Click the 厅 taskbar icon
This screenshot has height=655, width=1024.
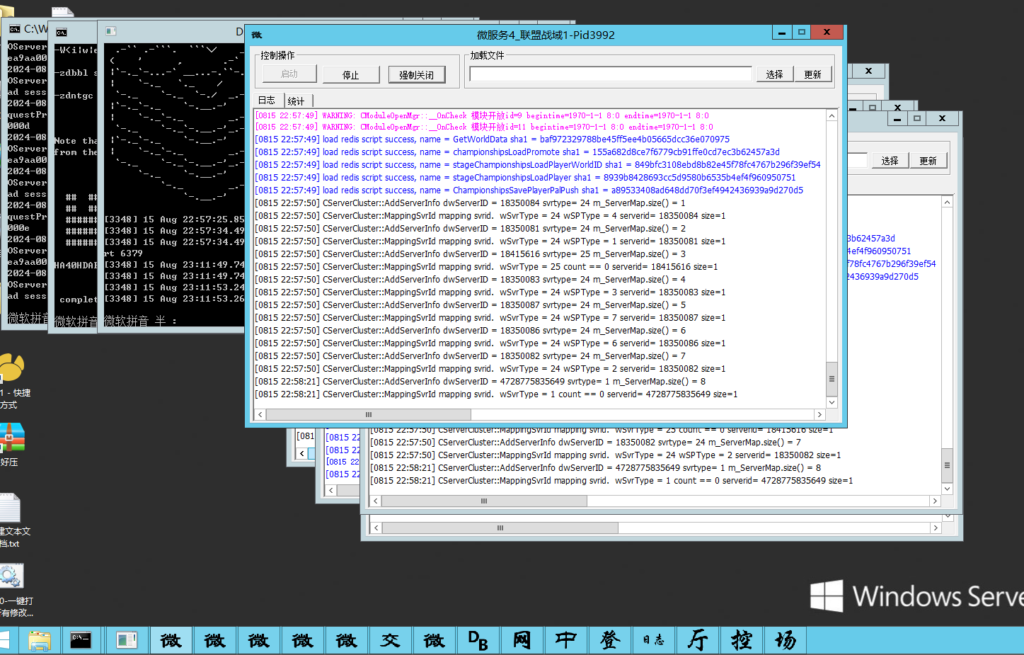[x=697, y=640]
